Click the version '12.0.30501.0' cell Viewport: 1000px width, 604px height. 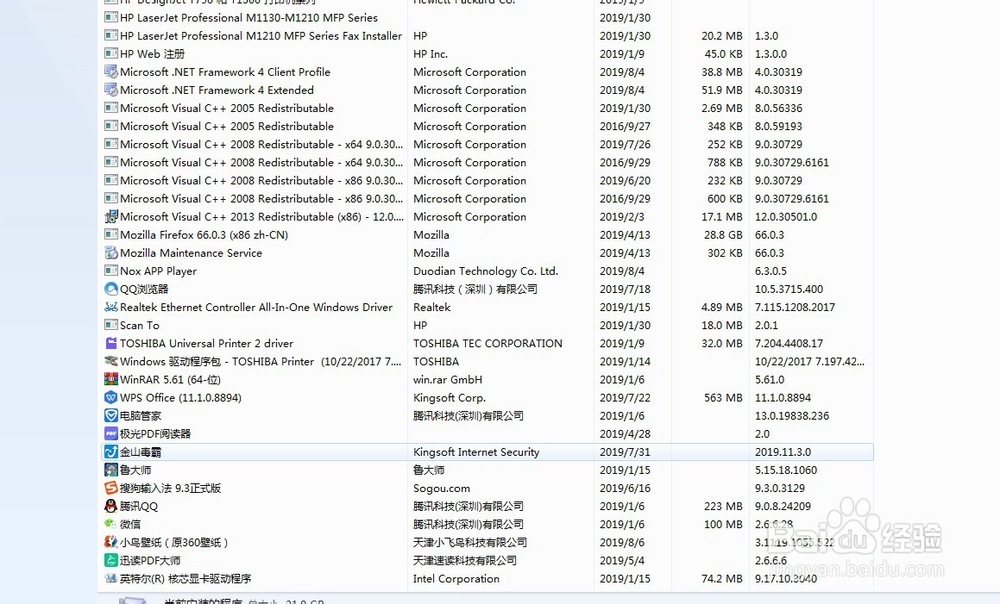click(786, 217)
